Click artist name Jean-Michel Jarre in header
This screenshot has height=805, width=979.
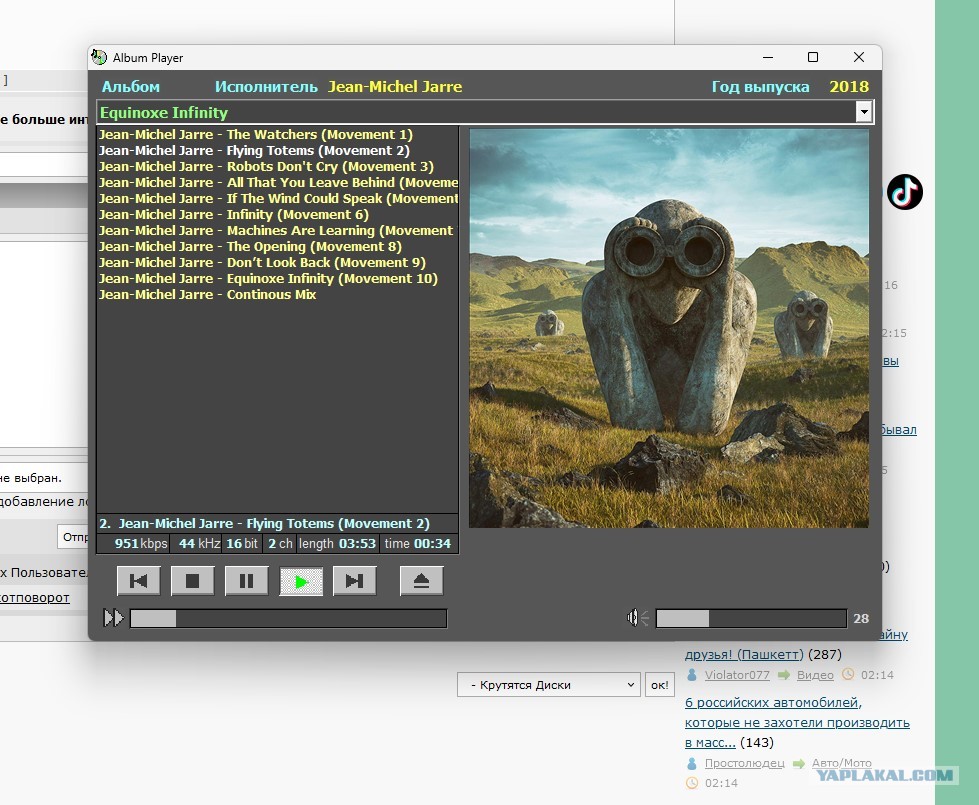[x=395, y=87]
